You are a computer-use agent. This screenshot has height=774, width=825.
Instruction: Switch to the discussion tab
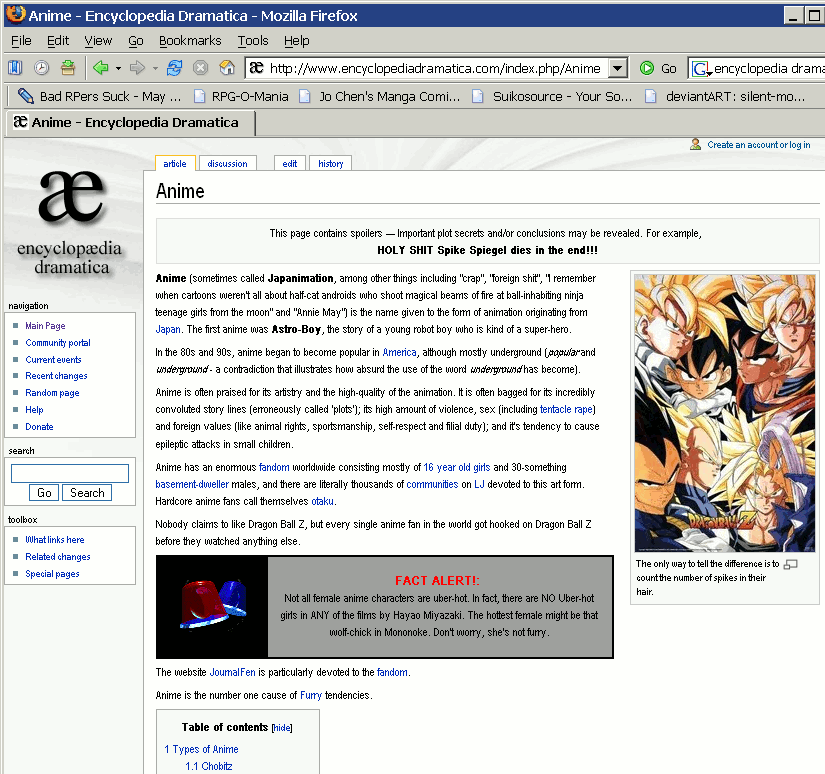click(227, 164)
